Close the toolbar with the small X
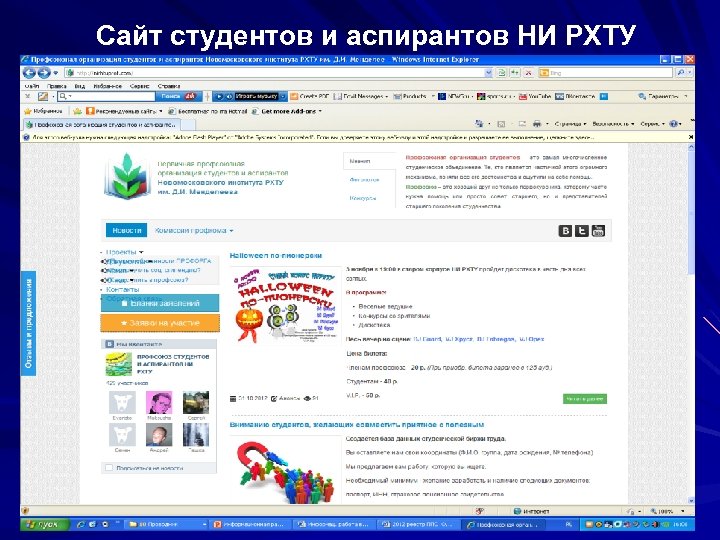The height and width of the screenshot is (540, 720). click(28, 96)
